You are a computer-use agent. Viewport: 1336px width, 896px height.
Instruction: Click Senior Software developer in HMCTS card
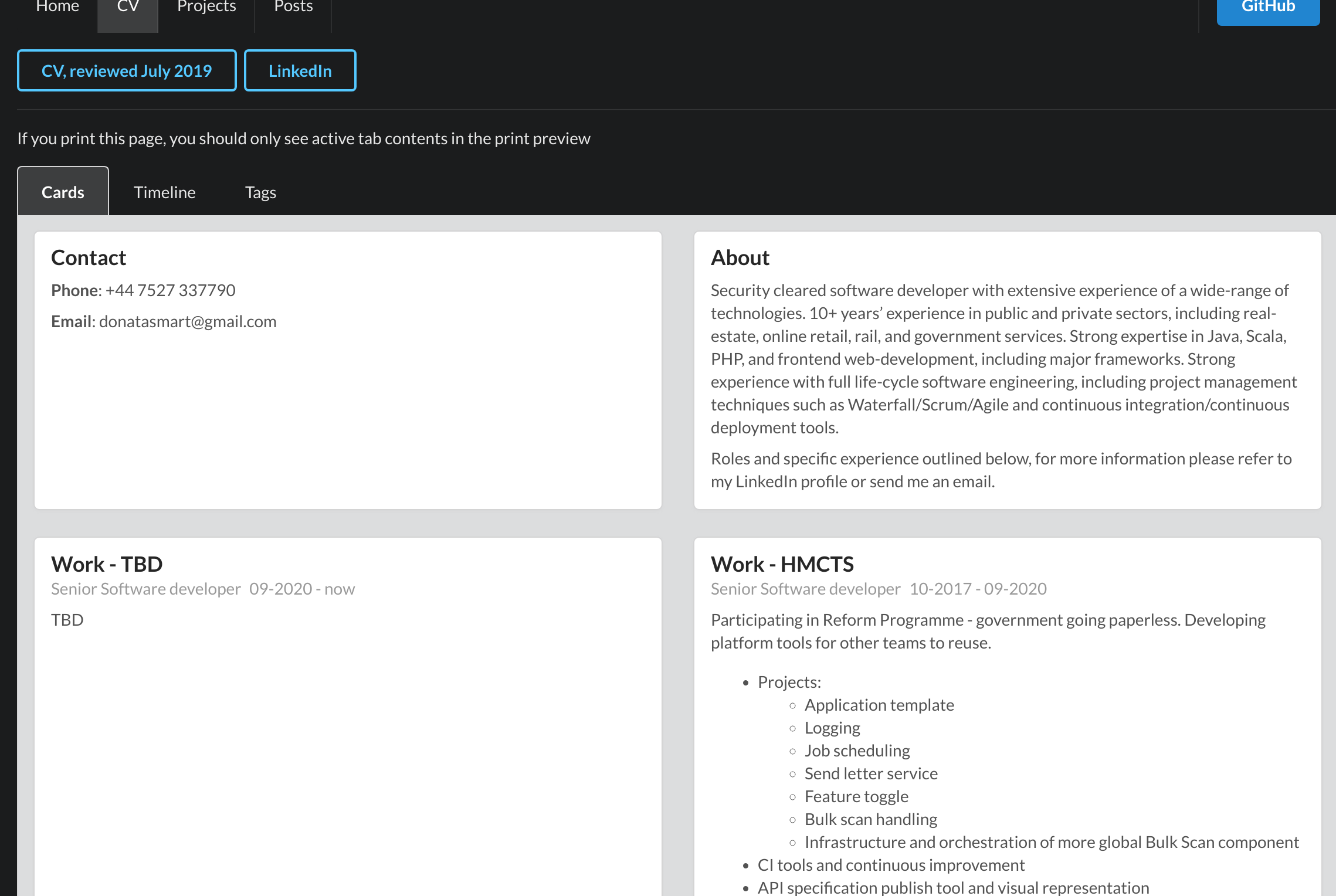pyautogui.click(x=806, y=589)
